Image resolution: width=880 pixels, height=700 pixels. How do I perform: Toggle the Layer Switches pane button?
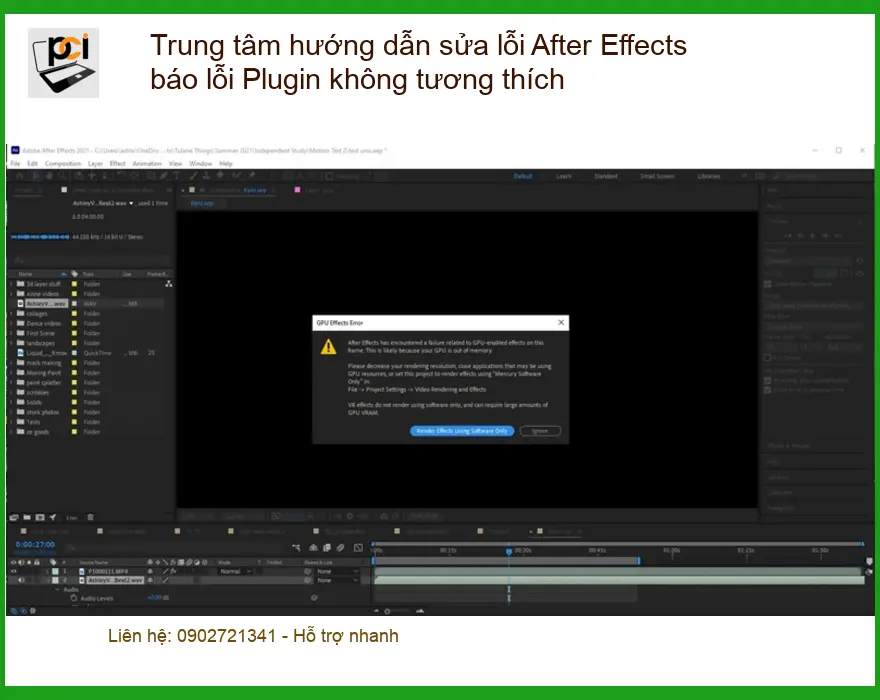(13, 611)
